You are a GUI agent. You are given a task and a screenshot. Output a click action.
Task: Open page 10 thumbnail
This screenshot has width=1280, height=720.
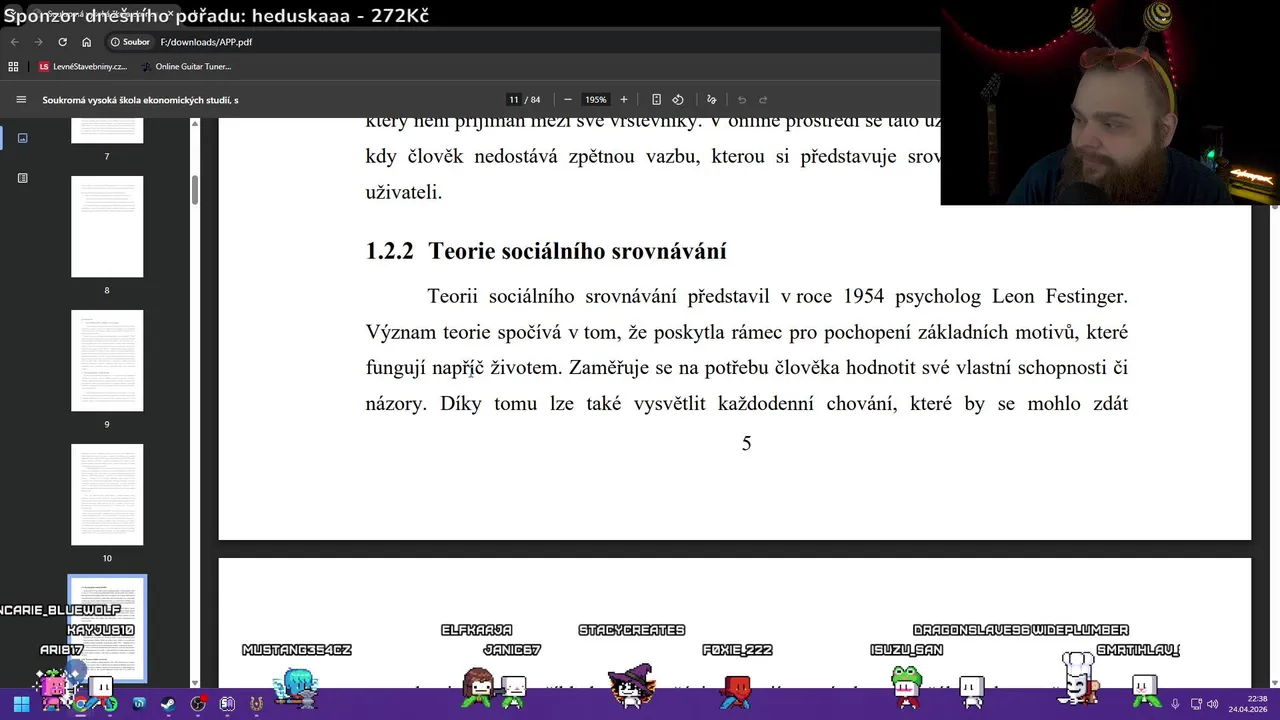pyautogui.click(x=107, y=495)
